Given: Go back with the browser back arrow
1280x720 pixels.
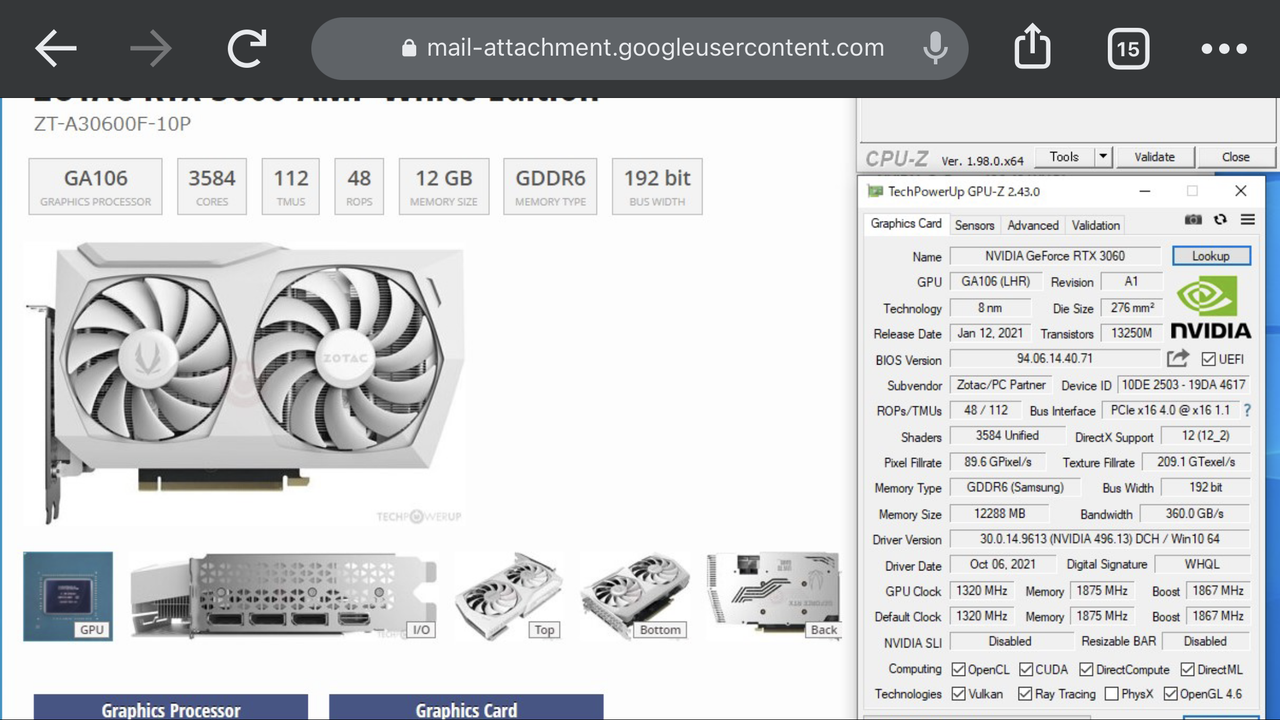Looking at the screenshot, I should coord(56,48).
